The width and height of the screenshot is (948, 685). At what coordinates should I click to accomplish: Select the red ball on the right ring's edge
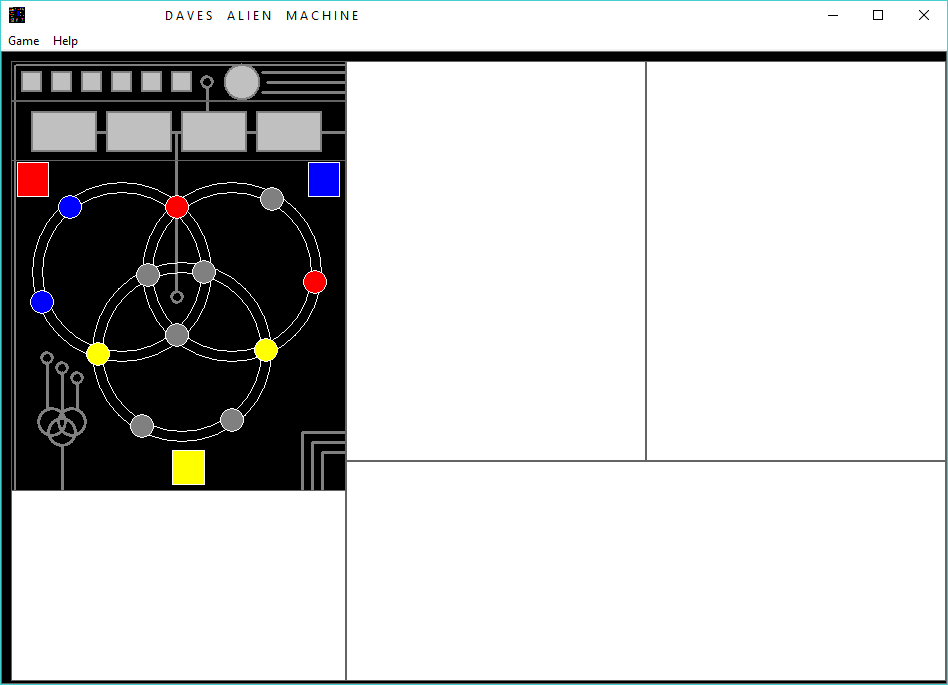pyautogui.click(x=315, y=282)
